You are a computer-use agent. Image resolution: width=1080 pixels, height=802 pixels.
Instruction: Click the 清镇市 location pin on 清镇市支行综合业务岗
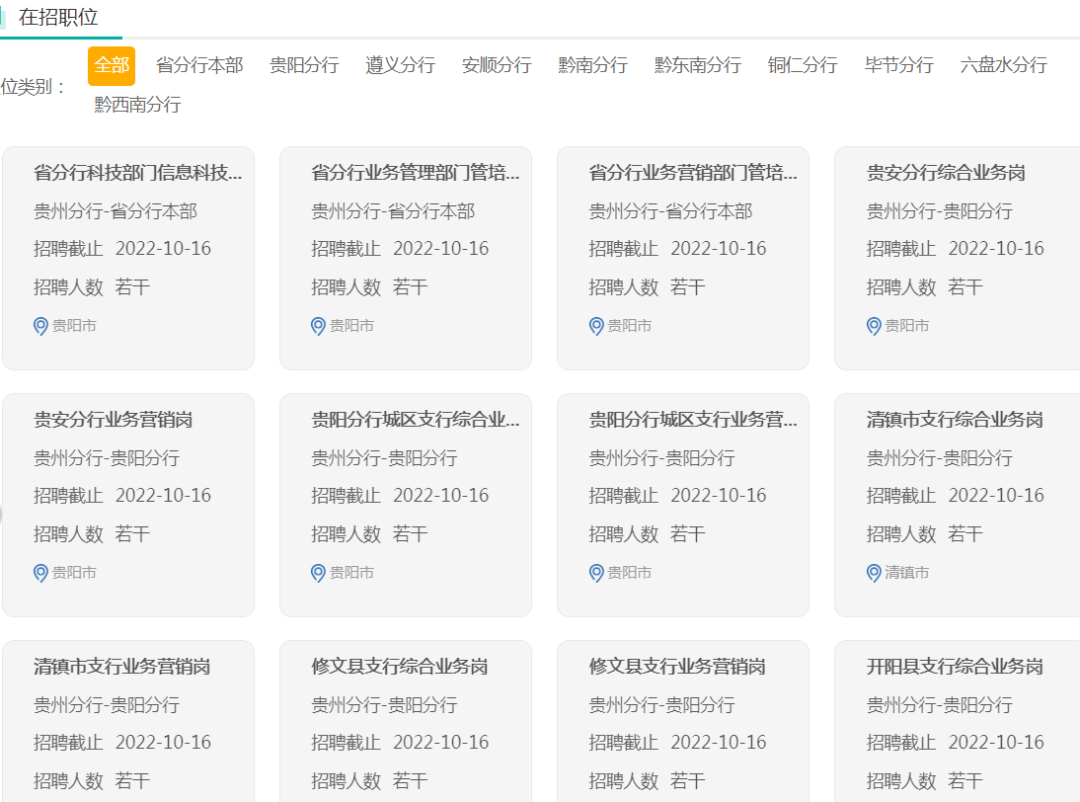click(873, 573)
